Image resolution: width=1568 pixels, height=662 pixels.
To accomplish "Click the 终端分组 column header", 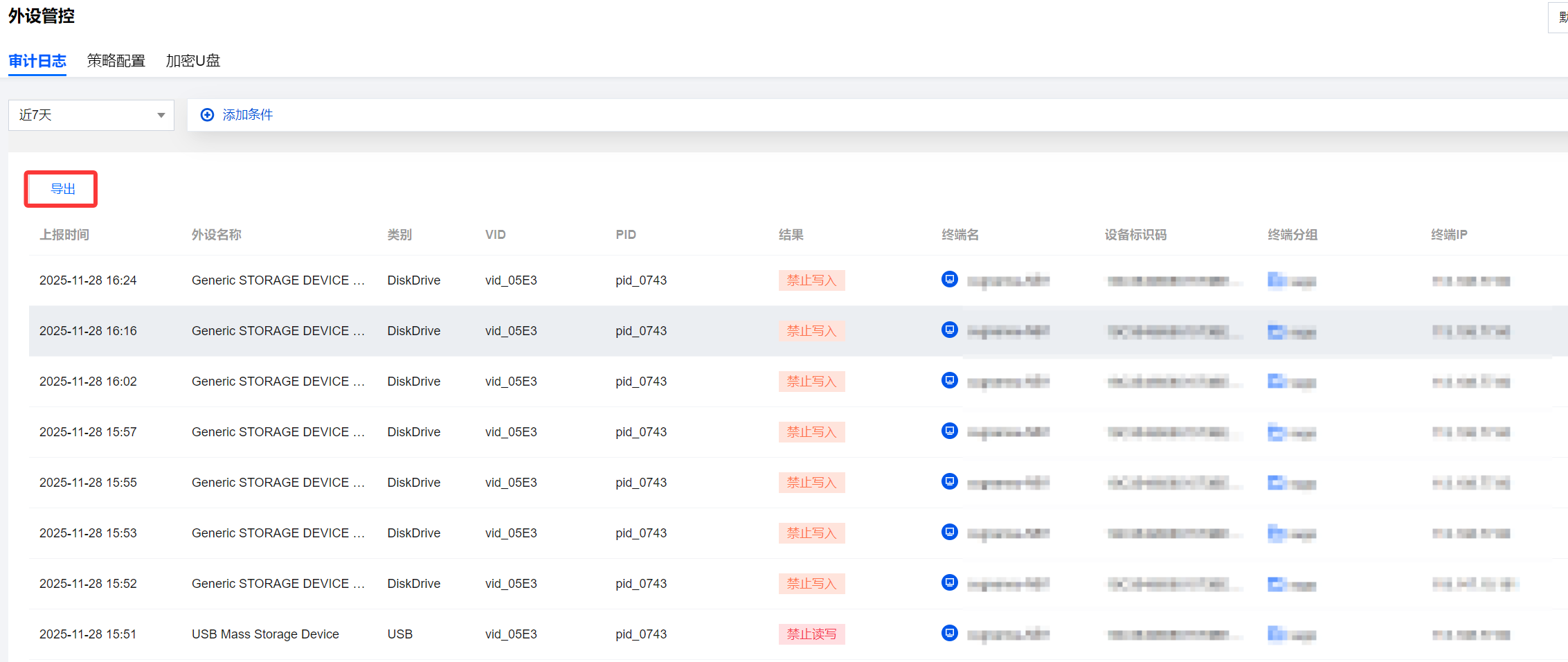I will tap(1292, 235).
